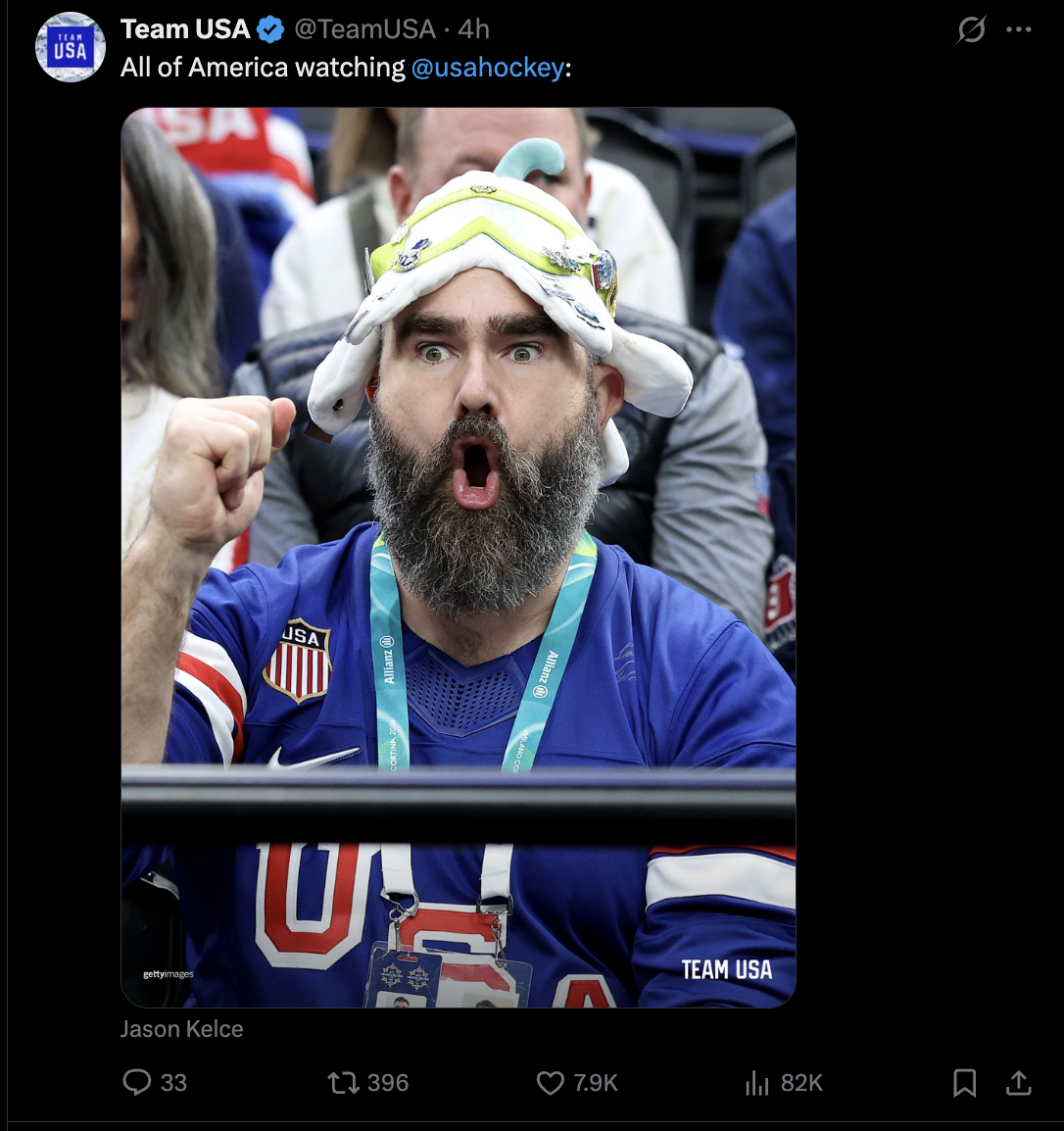1064x1131 pixels.
Task: Click the Grok explain-post icon
Action: 971,30
